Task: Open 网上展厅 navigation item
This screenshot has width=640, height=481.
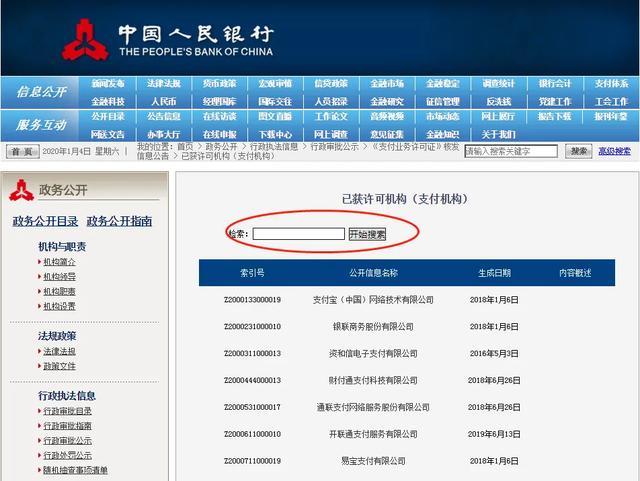Action: pos(499,117)
